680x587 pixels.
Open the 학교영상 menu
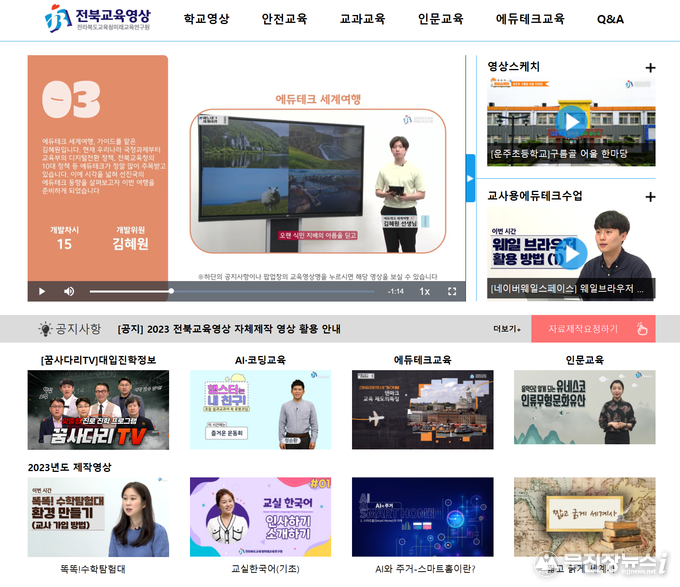[206, 19]
